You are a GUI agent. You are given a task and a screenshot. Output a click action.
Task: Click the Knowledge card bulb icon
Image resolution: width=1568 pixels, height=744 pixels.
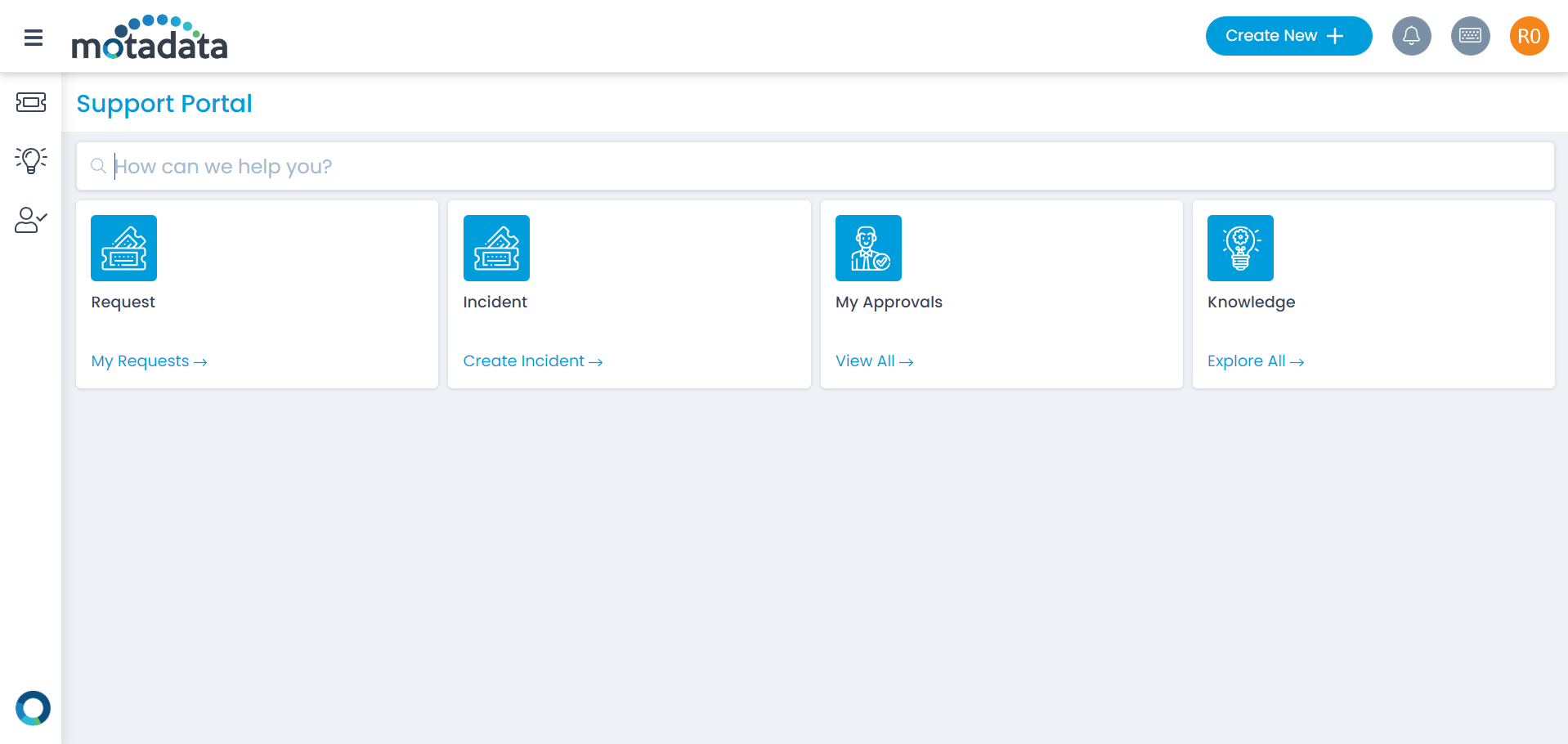(x=1240, y=248)
